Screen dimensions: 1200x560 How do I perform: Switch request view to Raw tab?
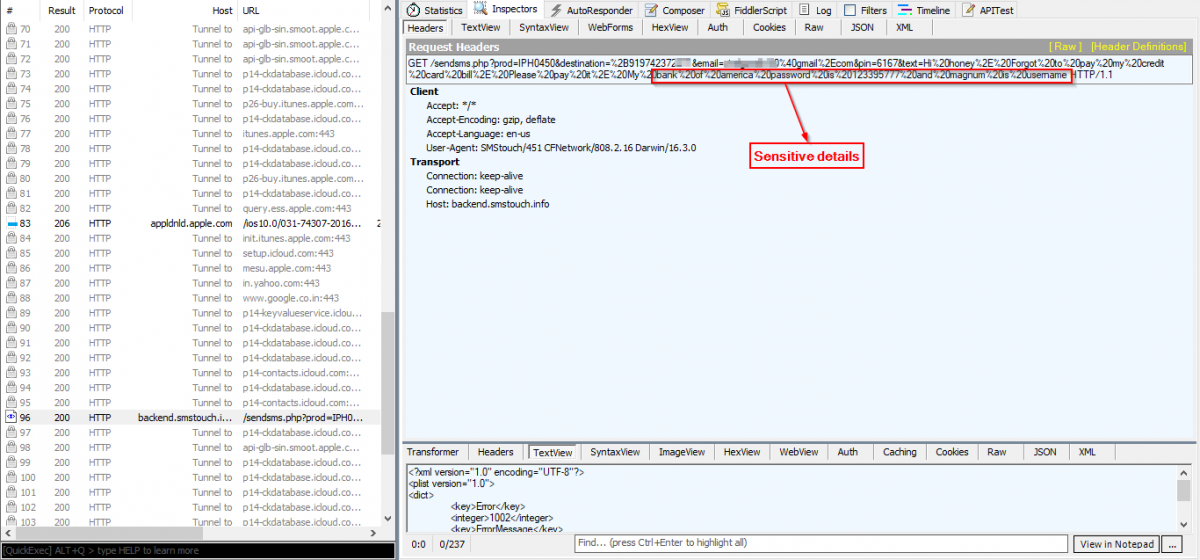(x=814, y=28)
